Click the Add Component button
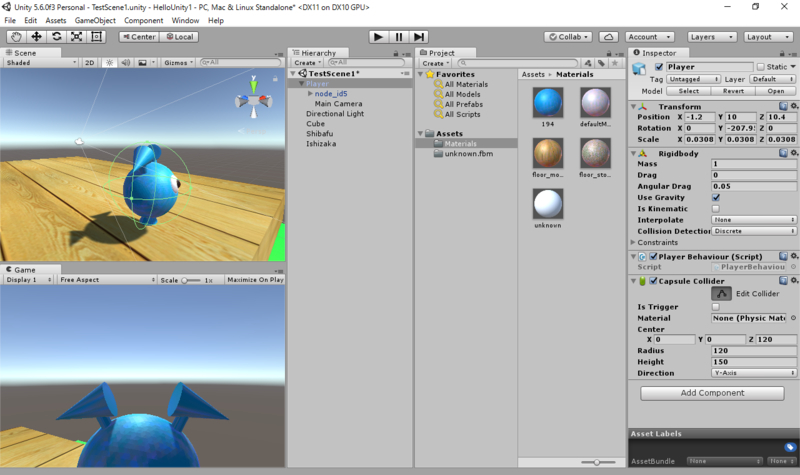 (x=712, y=393)
